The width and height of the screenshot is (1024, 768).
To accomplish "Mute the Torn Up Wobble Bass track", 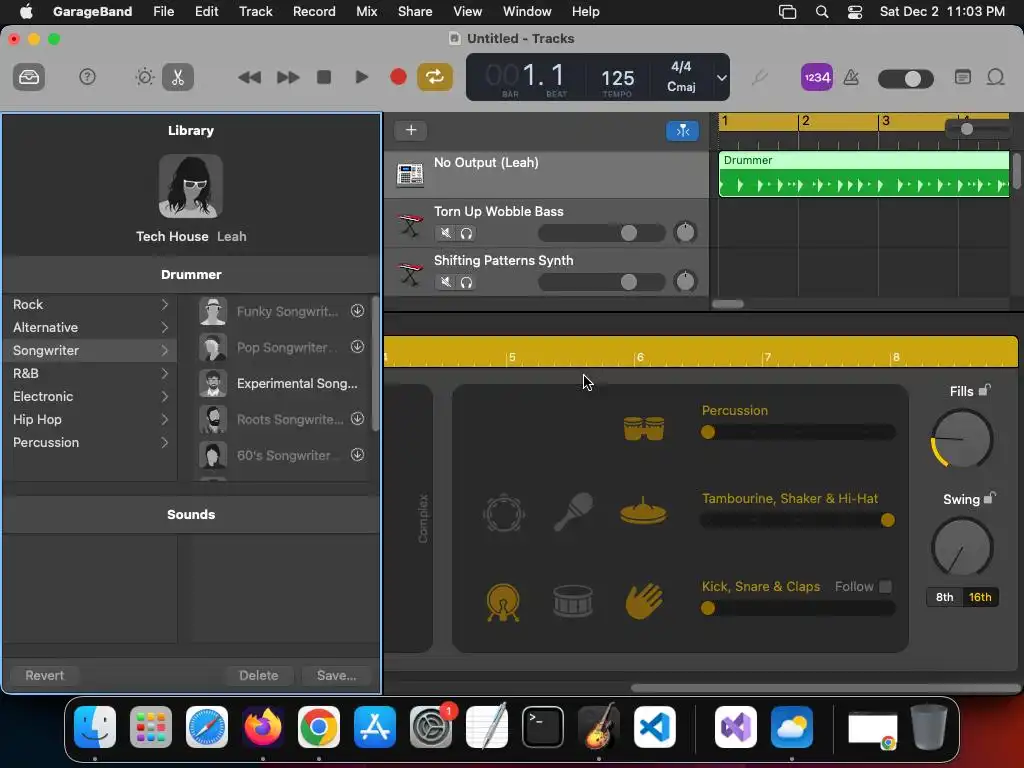I will tap(445, 232).
